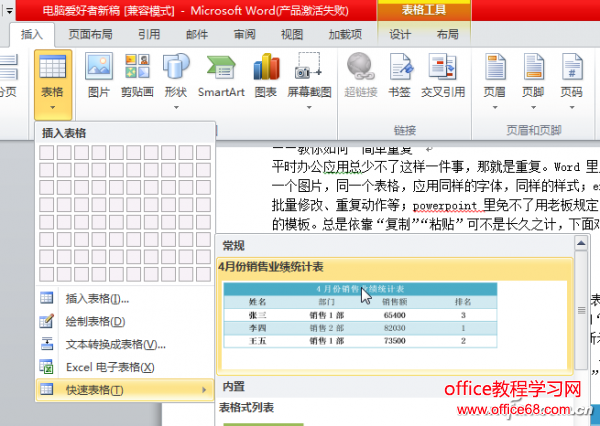Open the 表格 (Table) dropdown button

pos(53,85)
